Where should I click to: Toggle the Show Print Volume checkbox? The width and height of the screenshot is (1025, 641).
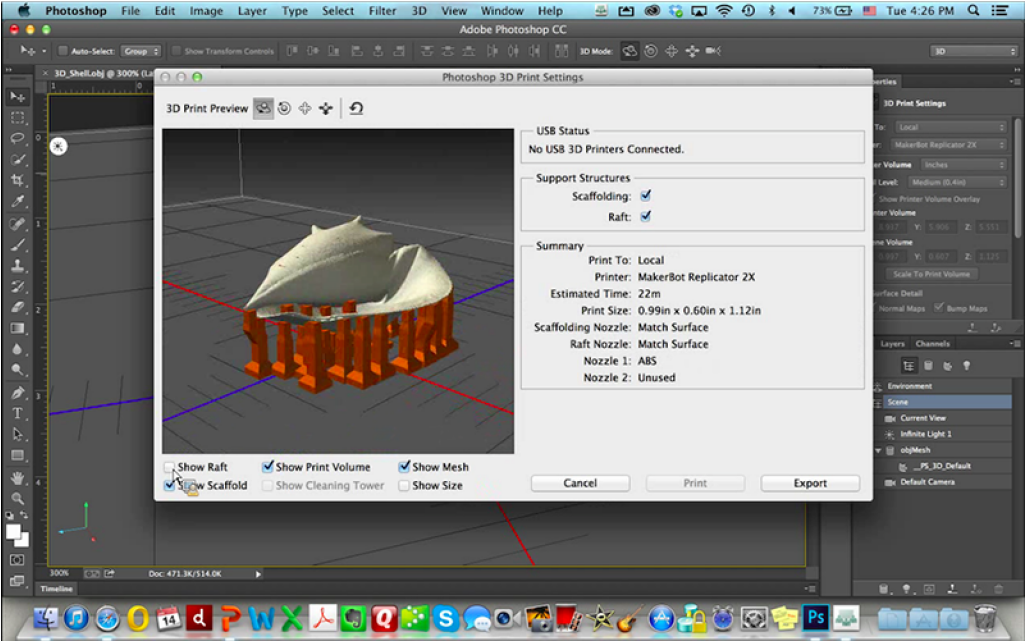[267, 467]
